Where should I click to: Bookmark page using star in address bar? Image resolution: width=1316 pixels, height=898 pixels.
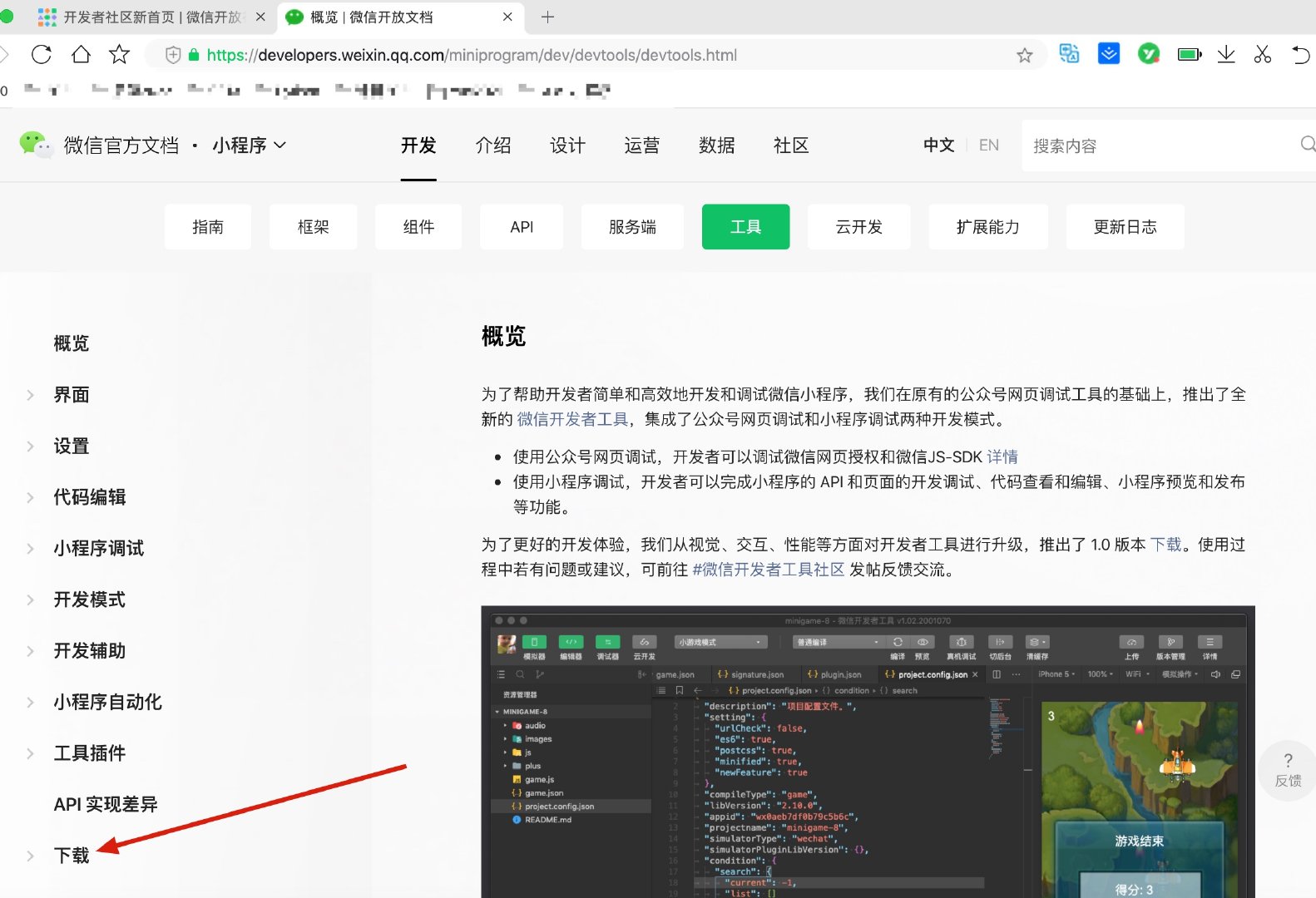click(x=1024, y=56)
